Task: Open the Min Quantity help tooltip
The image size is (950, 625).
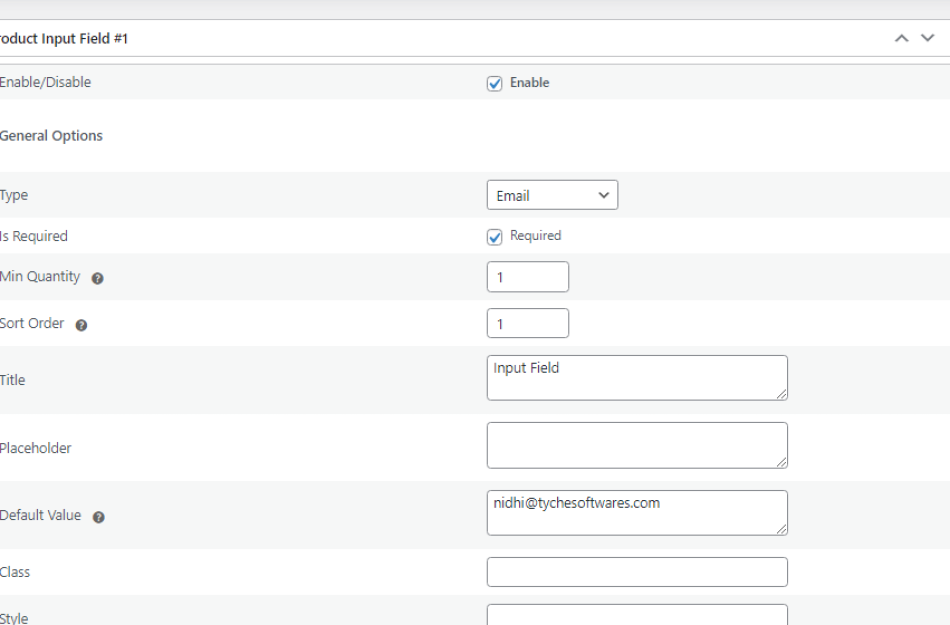Action: (x=100, y=277)
